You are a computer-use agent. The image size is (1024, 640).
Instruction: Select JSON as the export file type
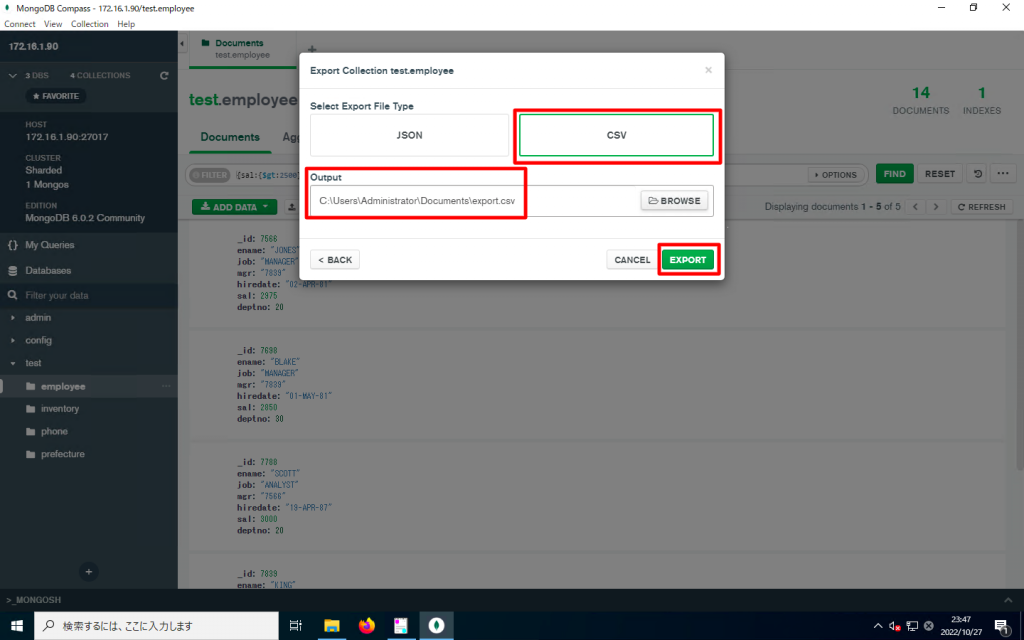point(409,133)
